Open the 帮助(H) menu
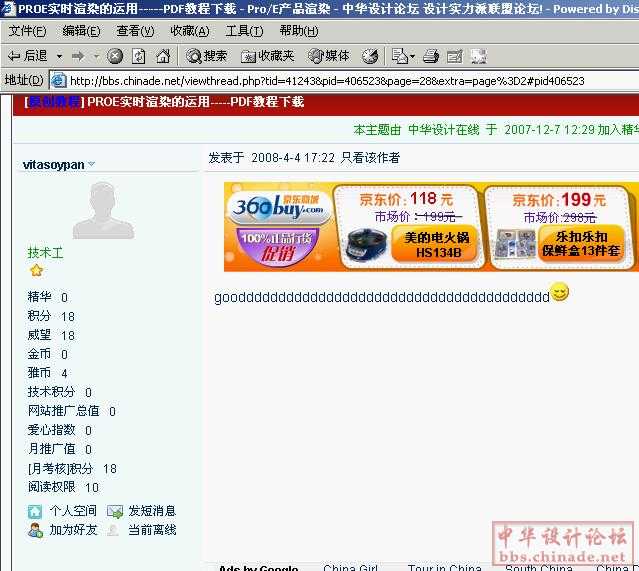The image size is (639, 571). (299, 31)
